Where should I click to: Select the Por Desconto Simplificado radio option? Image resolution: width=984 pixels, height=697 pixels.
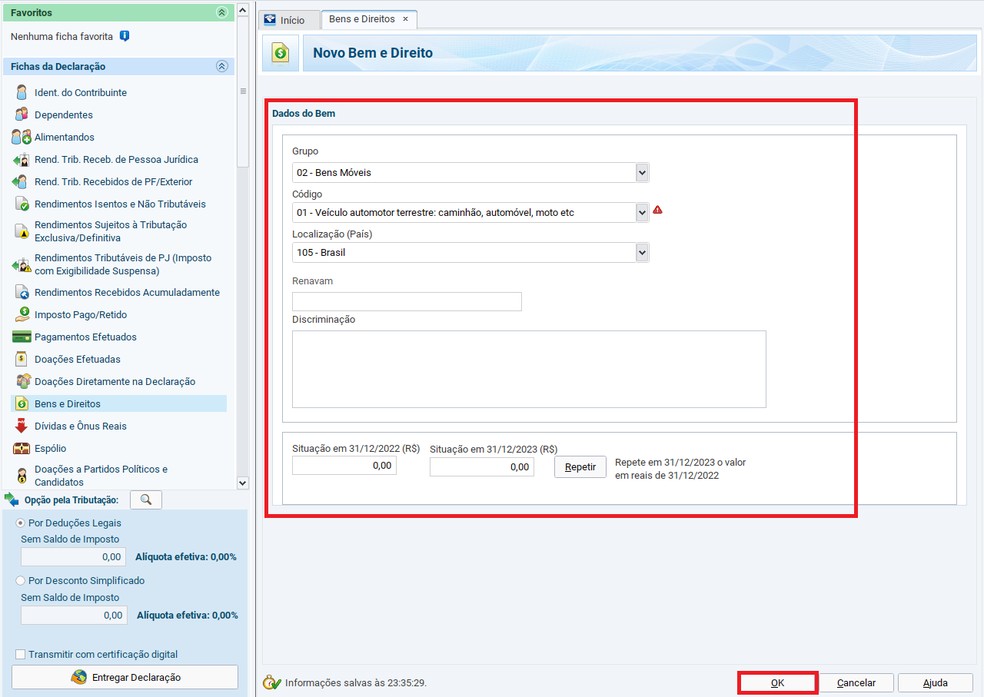(x=21, y=580)
